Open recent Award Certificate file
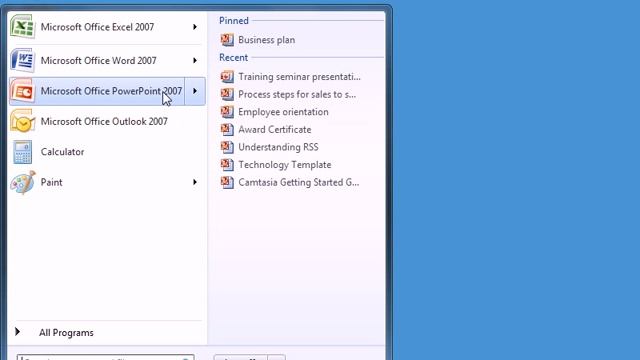This screenshot has height=360, width=640. pyautogui.click(x=275, y=129)
